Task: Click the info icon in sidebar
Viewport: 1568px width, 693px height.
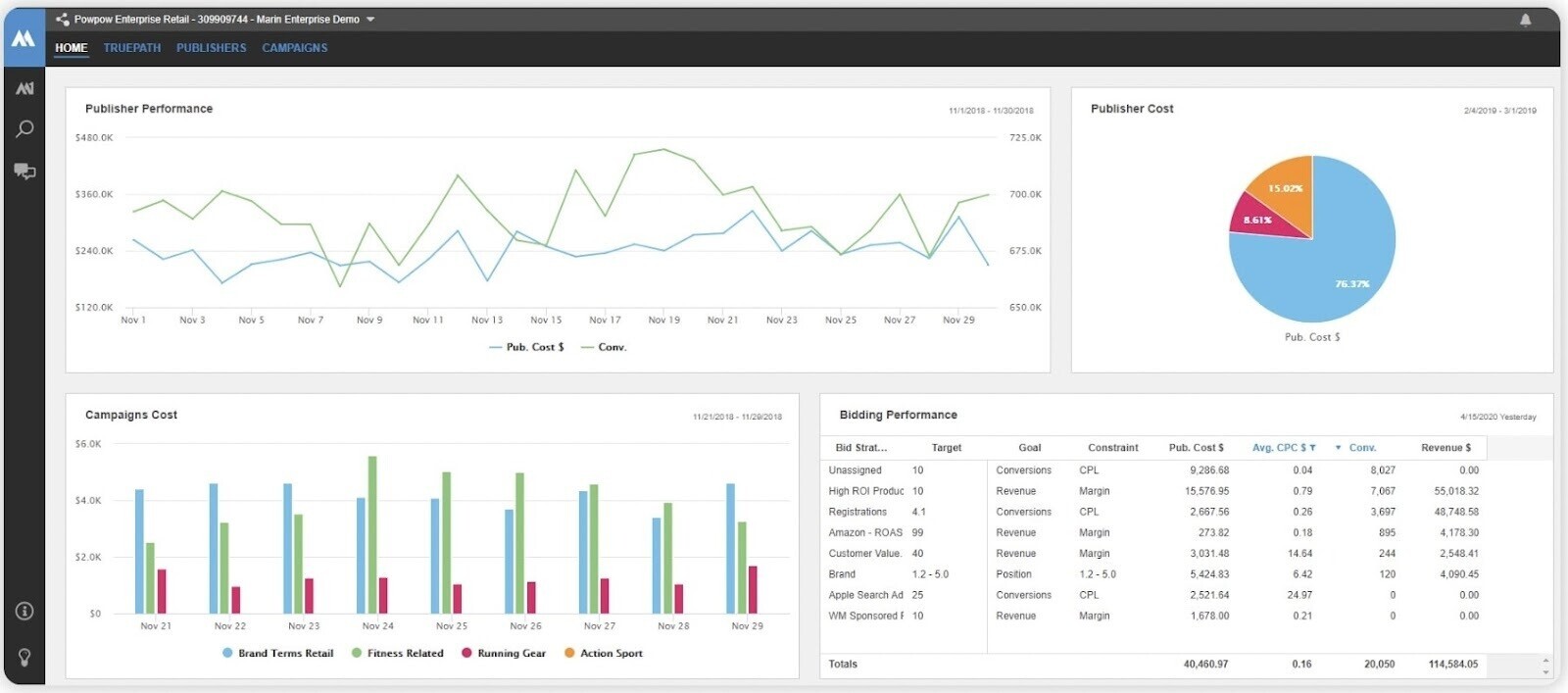Action: 24,611
